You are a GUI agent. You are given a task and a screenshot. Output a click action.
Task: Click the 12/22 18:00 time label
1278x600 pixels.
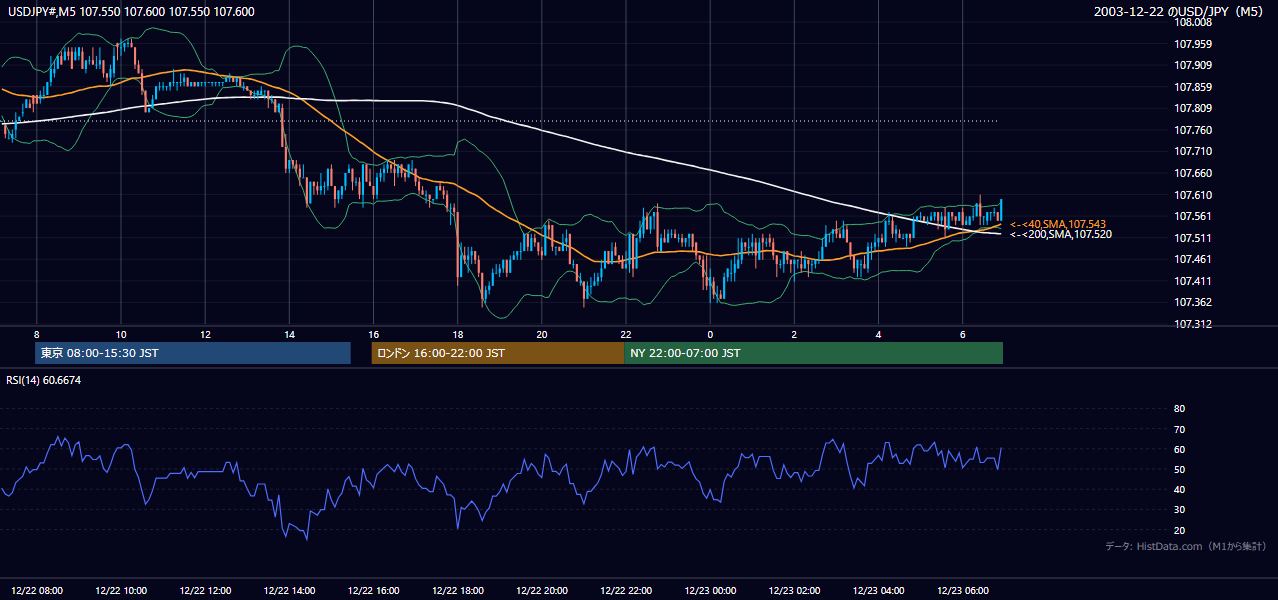point(458,590)
